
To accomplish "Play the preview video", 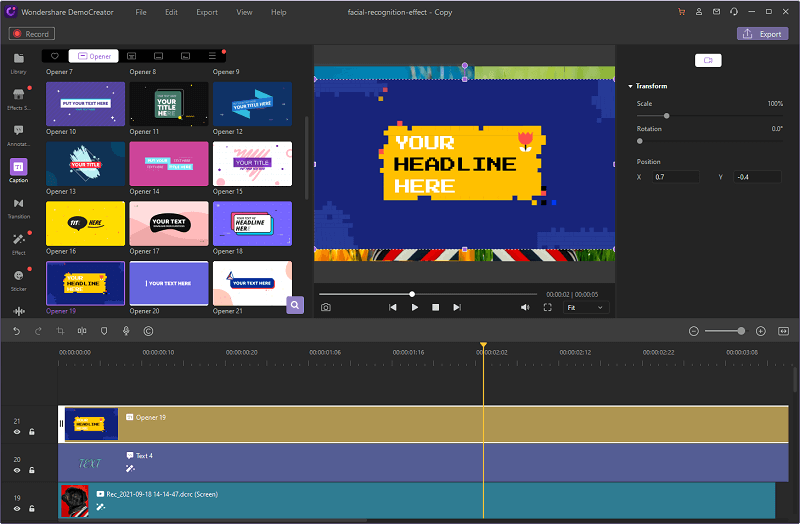I will click(x=414, y=307).
